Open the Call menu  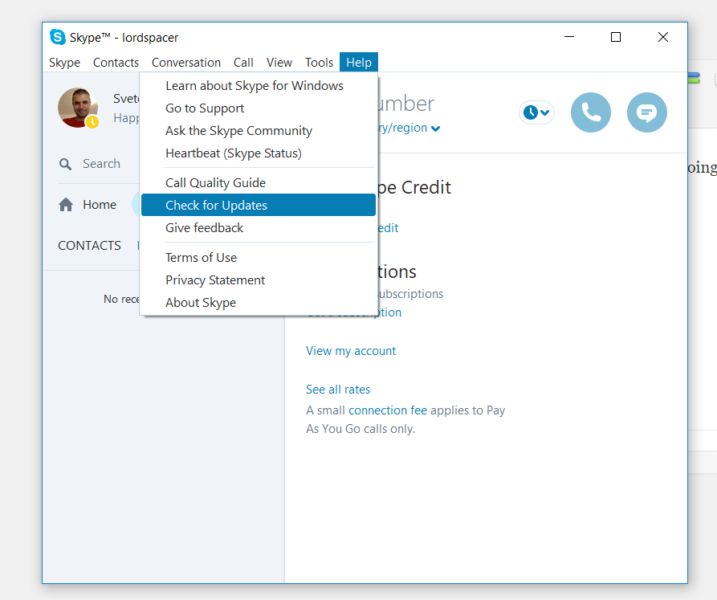(x=243, y=63)
